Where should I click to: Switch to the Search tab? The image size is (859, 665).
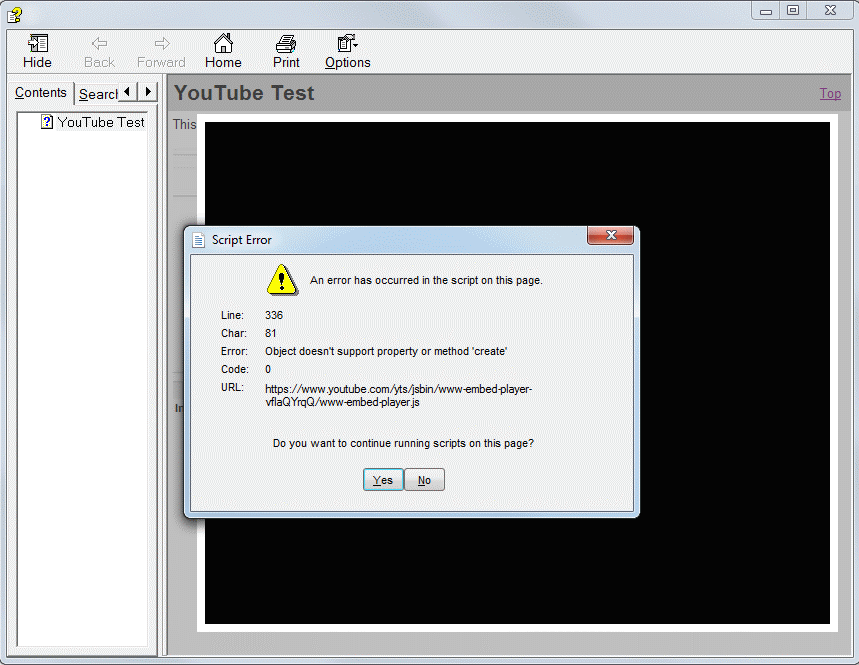coord(98,93)
